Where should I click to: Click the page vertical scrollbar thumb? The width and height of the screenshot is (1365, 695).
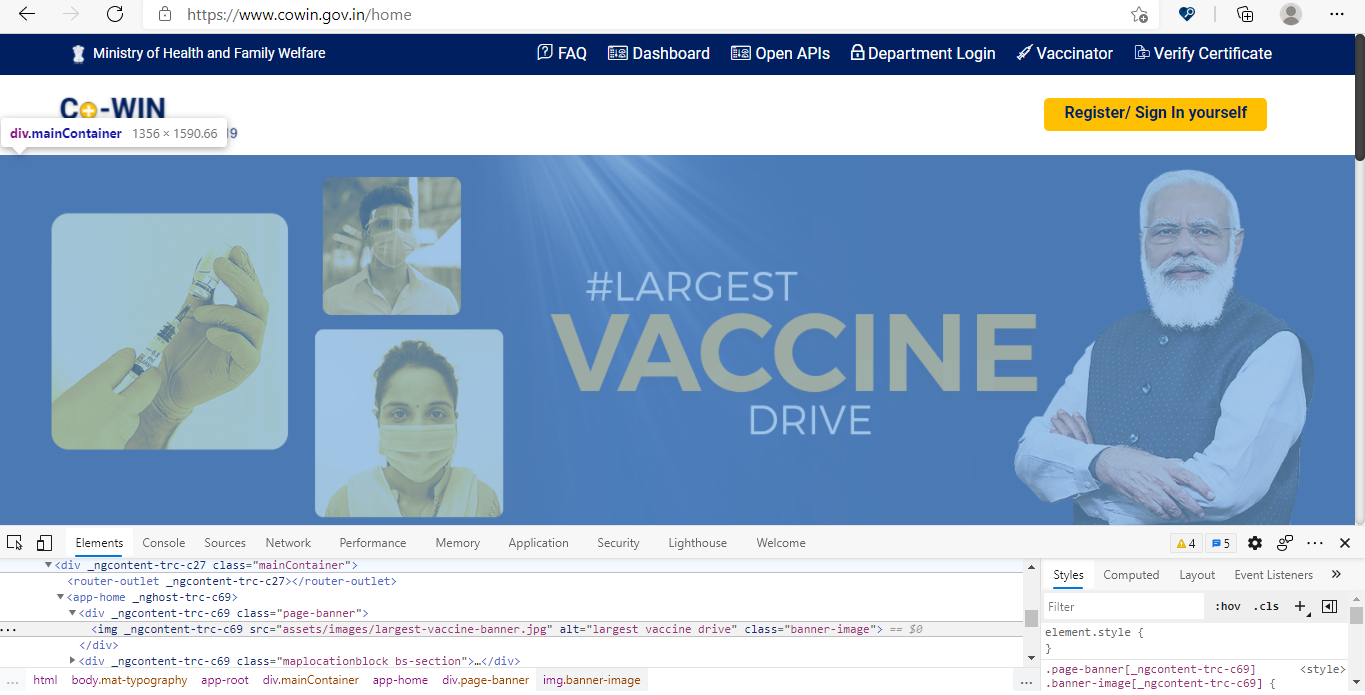[1359, 96]
